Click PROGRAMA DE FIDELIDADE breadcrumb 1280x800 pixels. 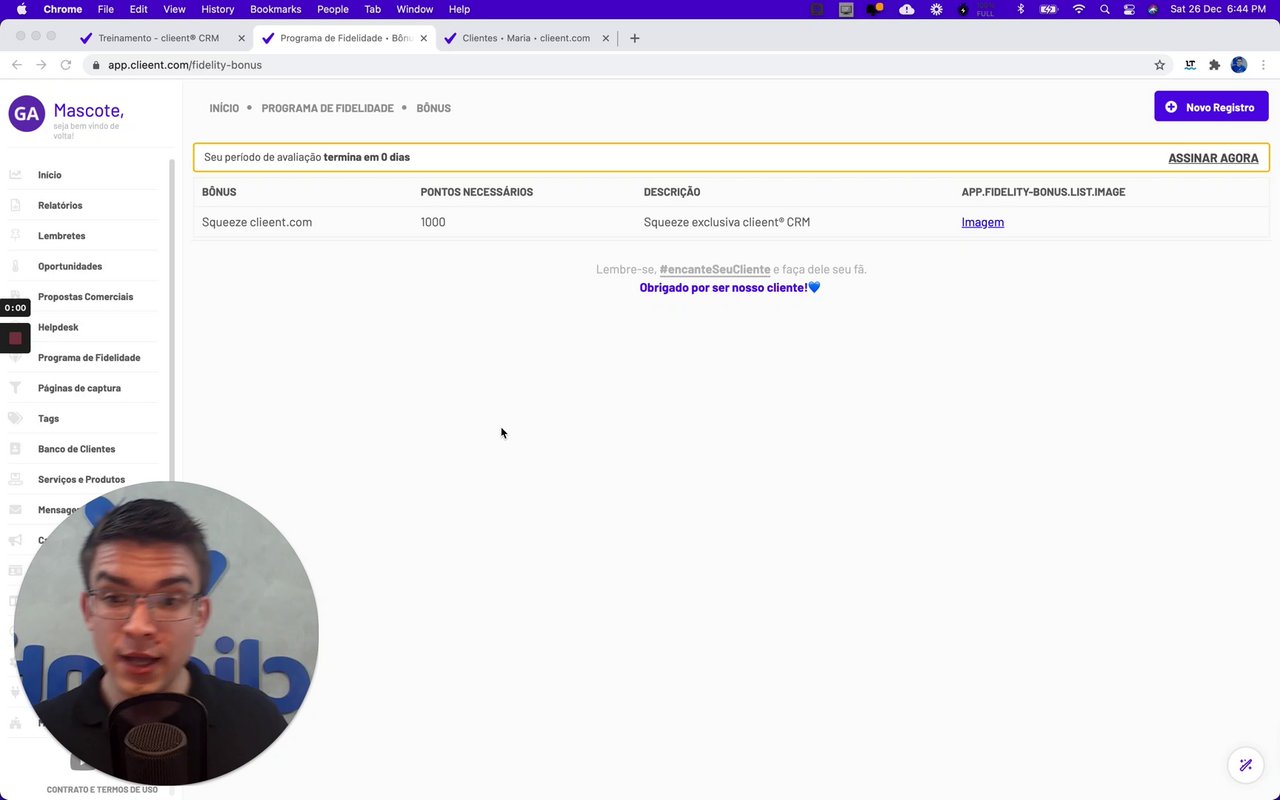327,108
